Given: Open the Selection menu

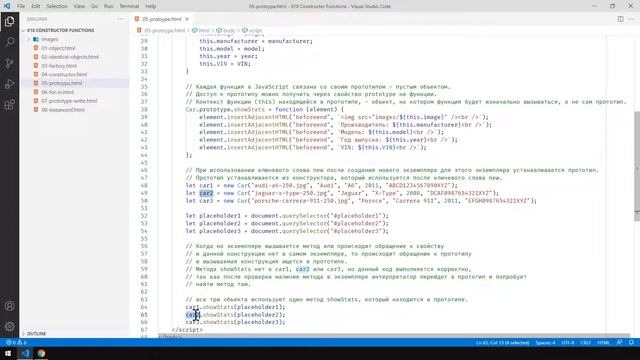Looking at the screenshot, I should point(57,6).
